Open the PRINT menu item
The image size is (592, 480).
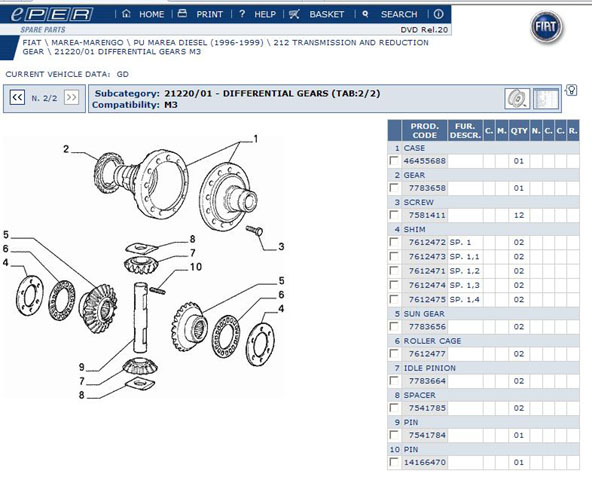pos(210,14)
